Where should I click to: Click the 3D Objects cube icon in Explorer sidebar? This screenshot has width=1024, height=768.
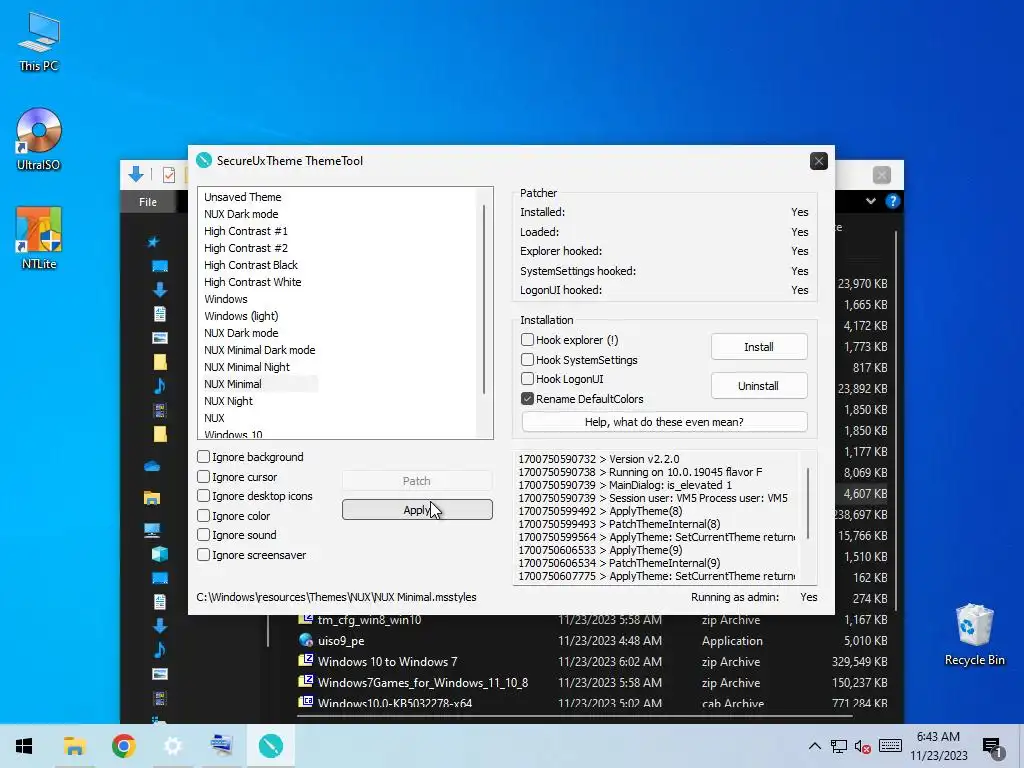(159, 554)
